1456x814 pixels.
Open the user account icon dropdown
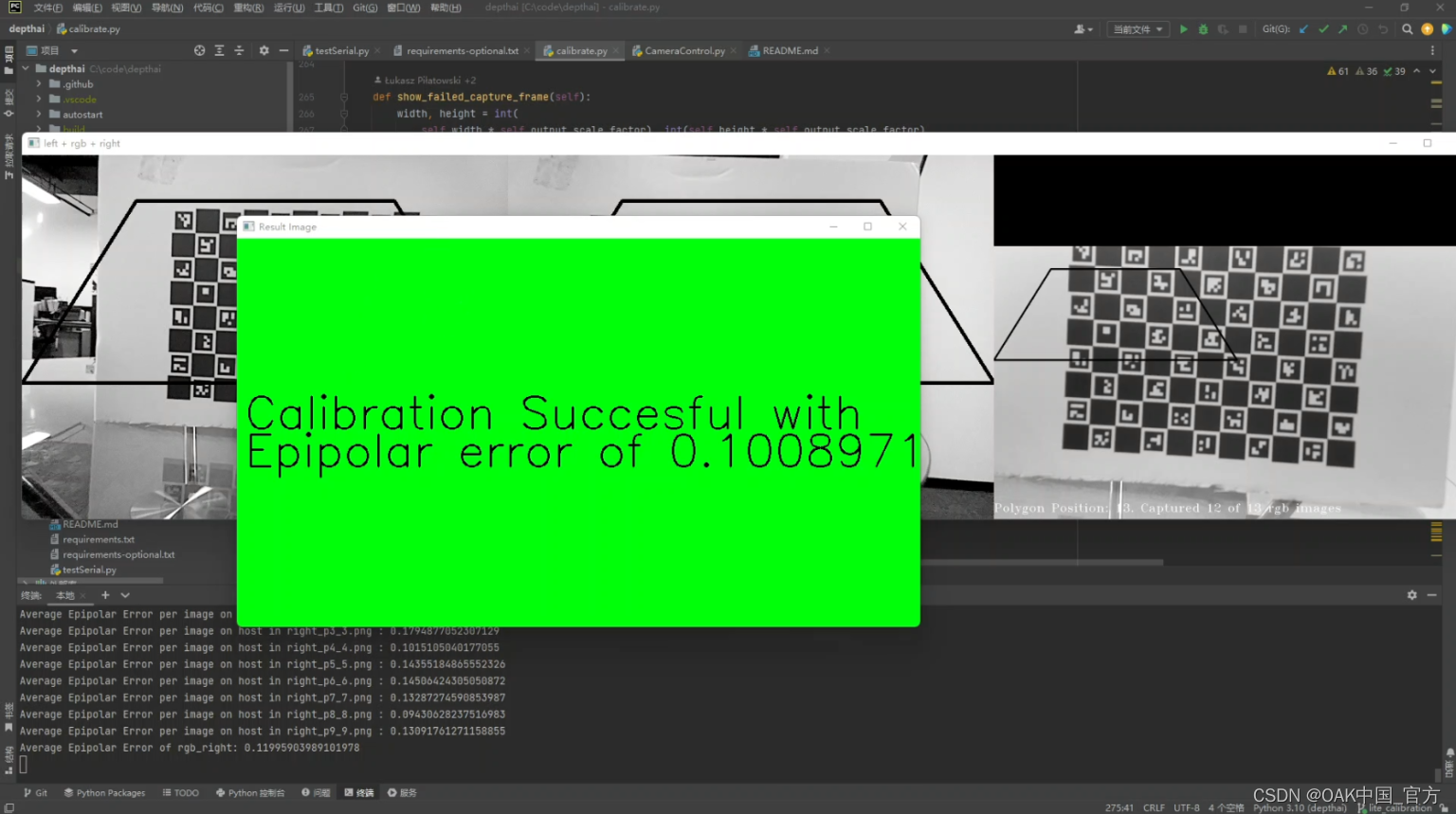click(x=1083, y=29)
